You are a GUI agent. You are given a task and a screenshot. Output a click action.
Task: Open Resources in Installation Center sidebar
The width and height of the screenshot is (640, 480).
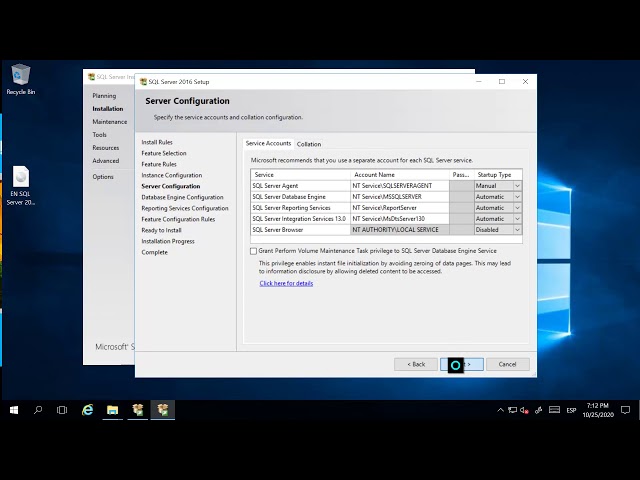coord(106,148)
